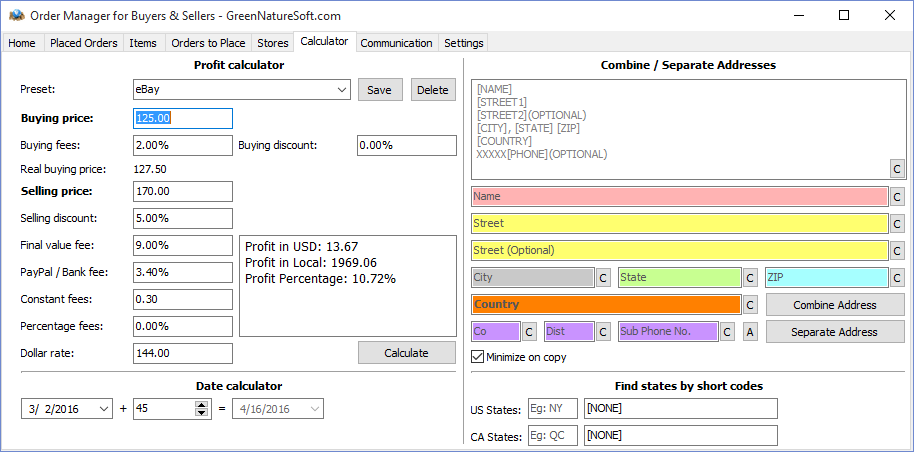The height and width of the screenshot is (452, 914).
Task: Click the C button beside the State field
Action: tap(751, 278)
